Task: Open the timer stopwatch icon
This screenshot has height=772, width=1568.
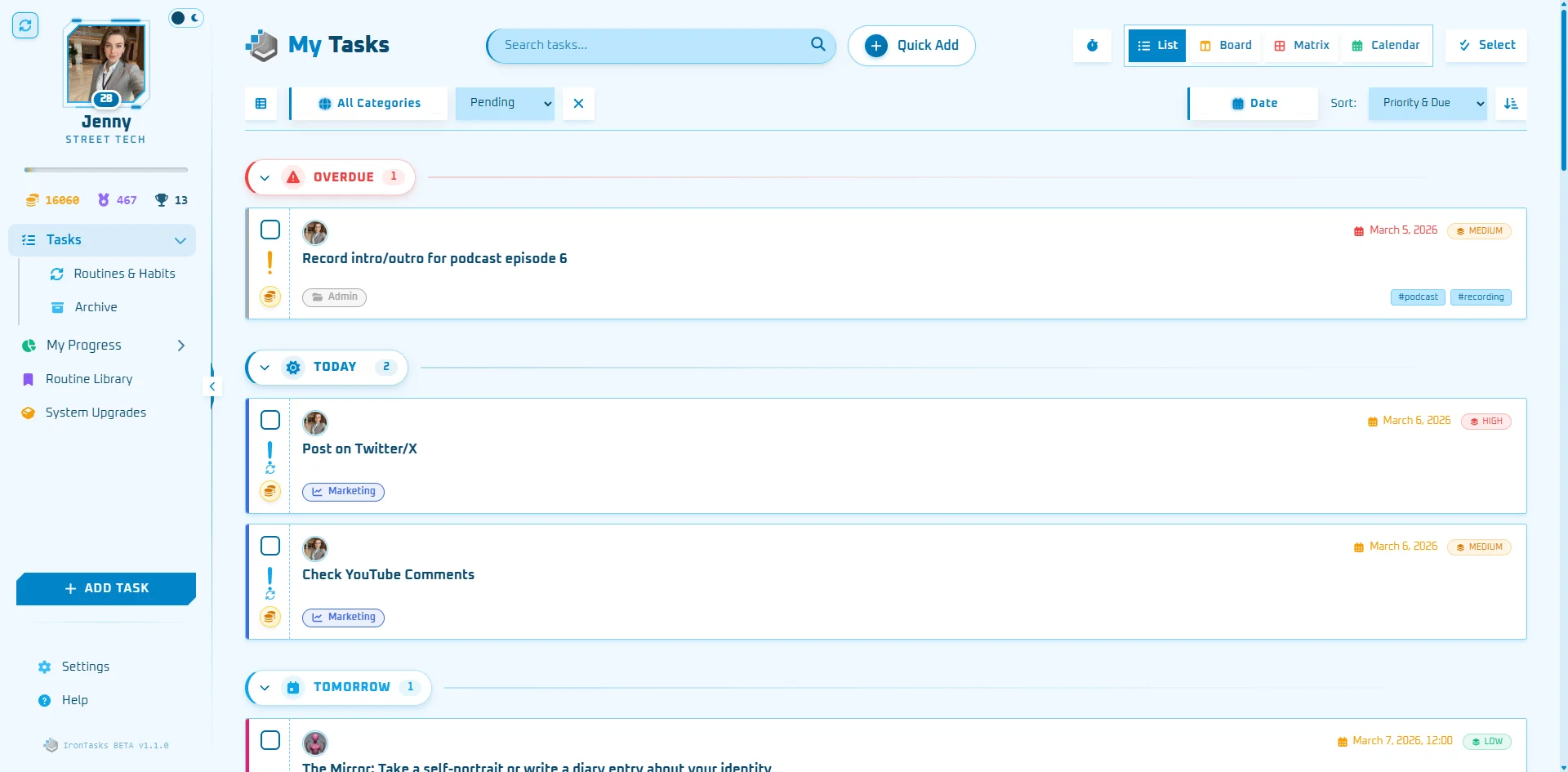Action: [1092, 46]
